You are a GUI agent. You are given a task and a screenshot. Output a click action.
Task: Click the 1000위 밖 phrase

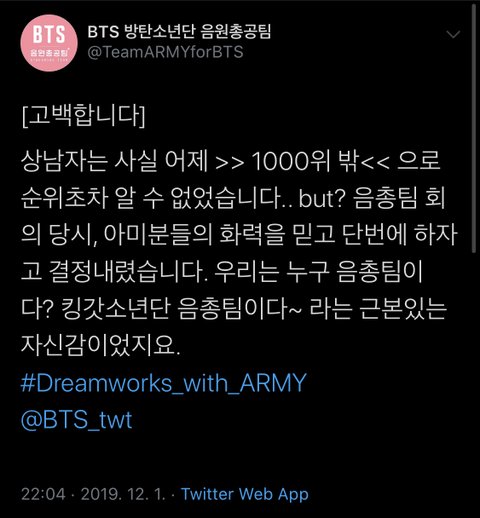coord(306,161)
